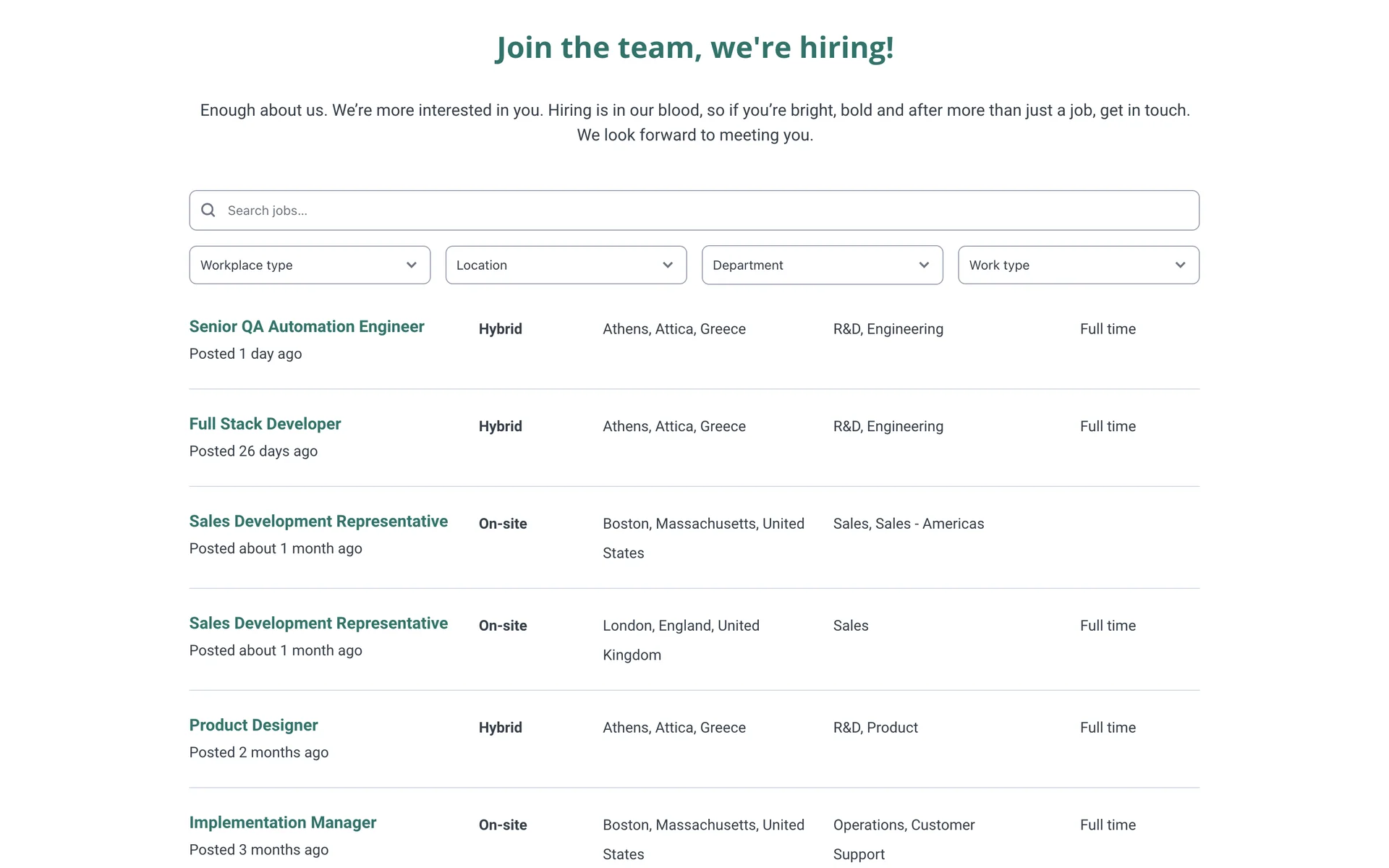The image size is (1389, 868).
Task: Open the Senior QA Automation Engineer job
Action: pos(307,326)
